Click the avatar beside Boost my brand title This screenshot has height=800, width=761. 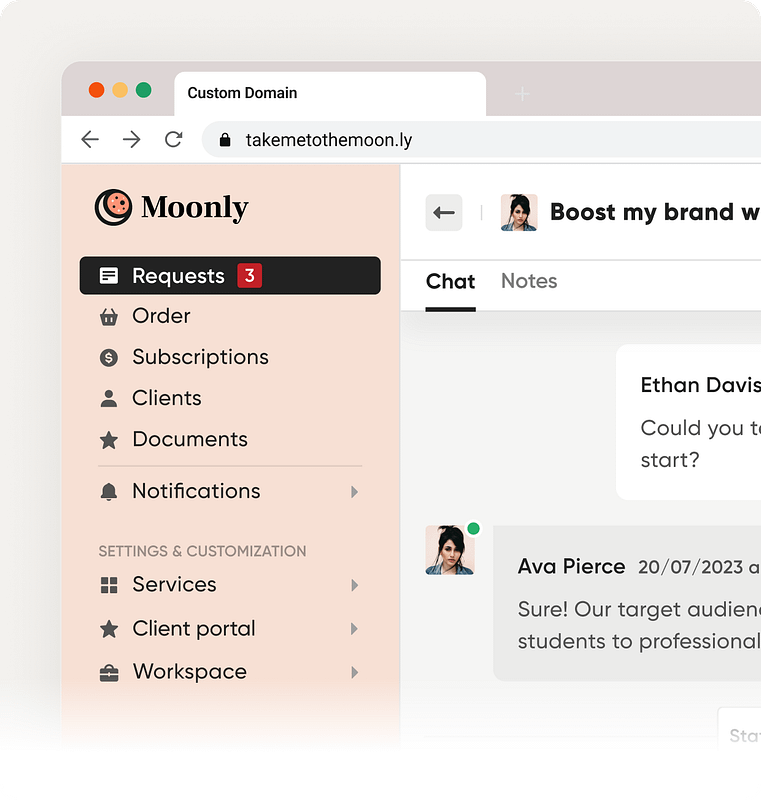coord(519,212)
